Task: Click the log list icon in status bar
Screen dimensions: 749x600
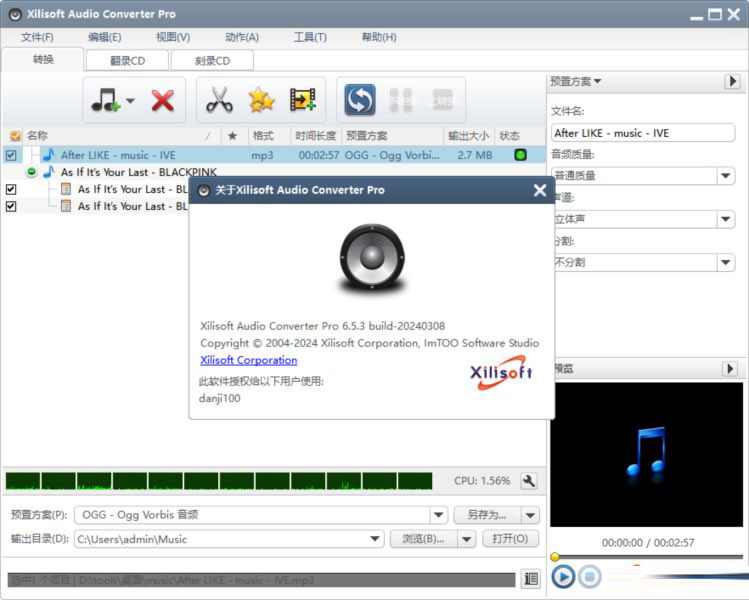Action: [531, 579]
